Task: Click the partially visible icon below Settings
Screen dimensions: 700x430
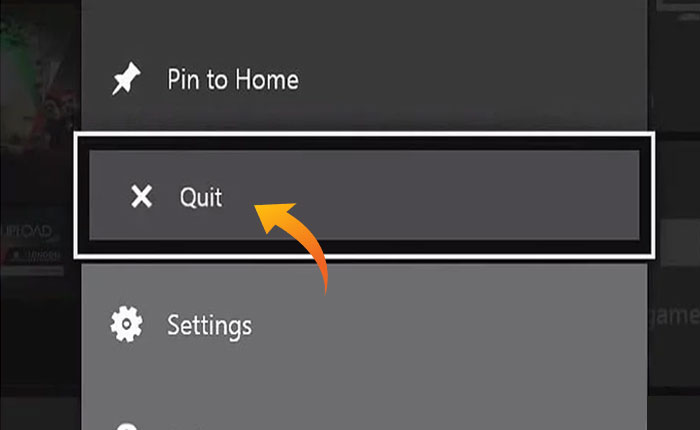Action: pos(126,426)
